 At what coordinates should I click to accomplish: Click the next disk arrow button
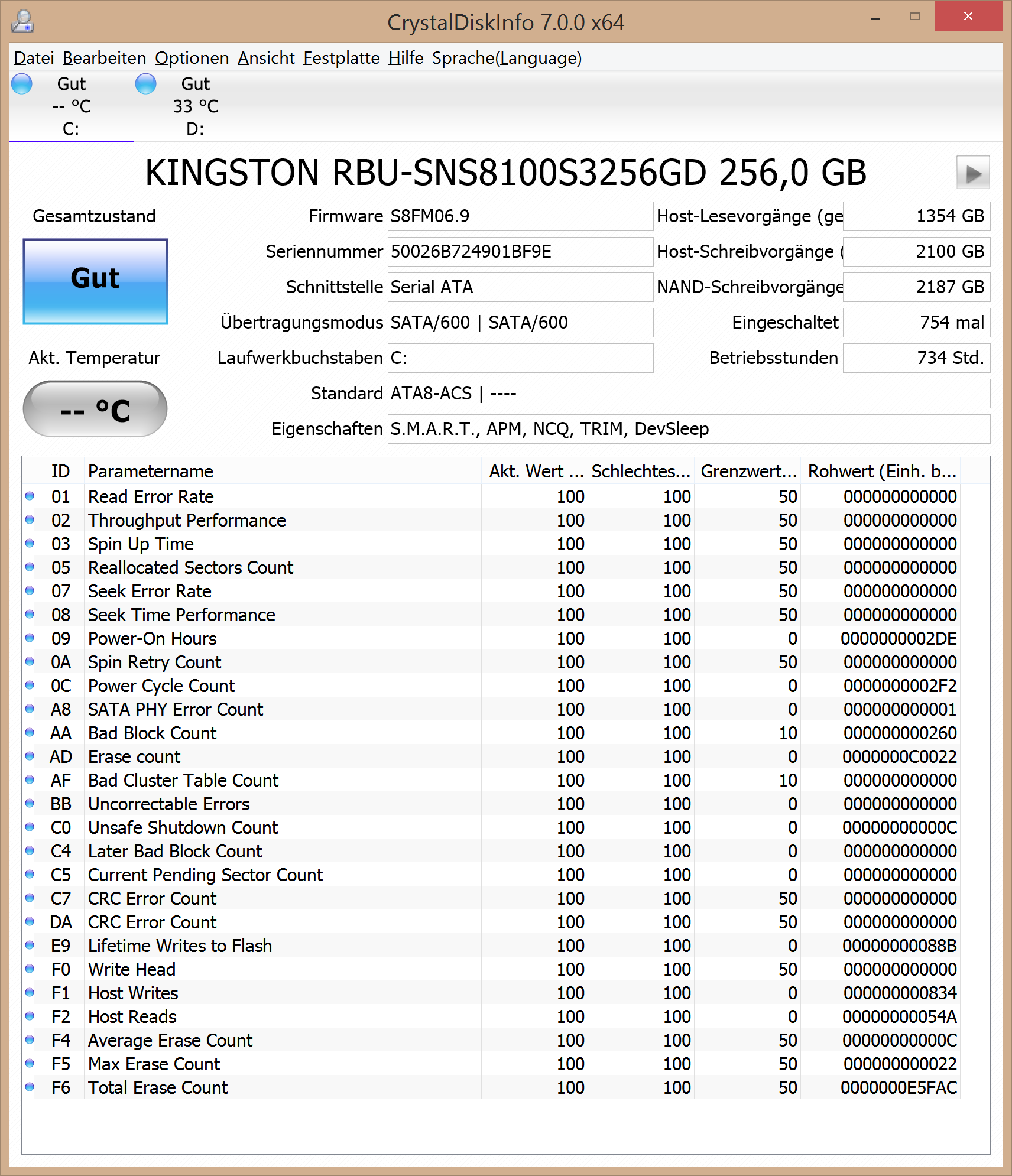coord(973,173)
